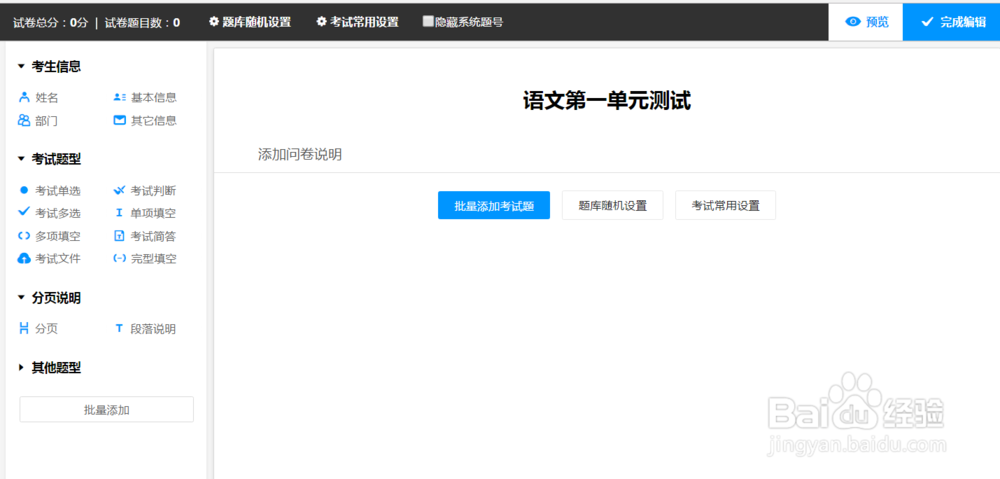The image size is (1000, 479).
Task: Insert a 分页 page break
Action: point(38,328)
